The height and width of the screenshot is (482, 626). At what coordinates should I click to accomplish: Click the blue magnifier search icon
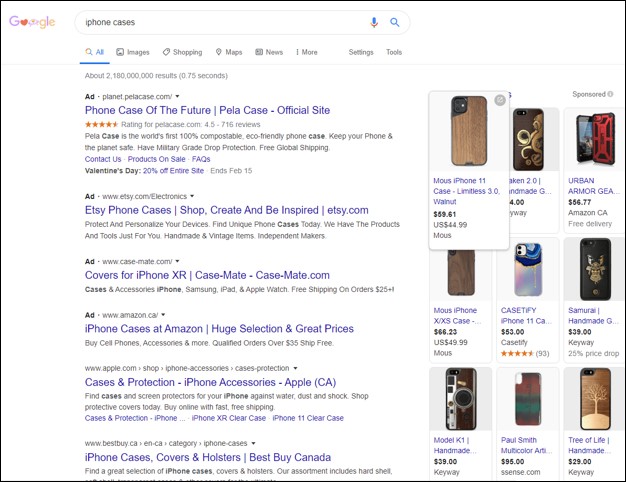(394, 22)
